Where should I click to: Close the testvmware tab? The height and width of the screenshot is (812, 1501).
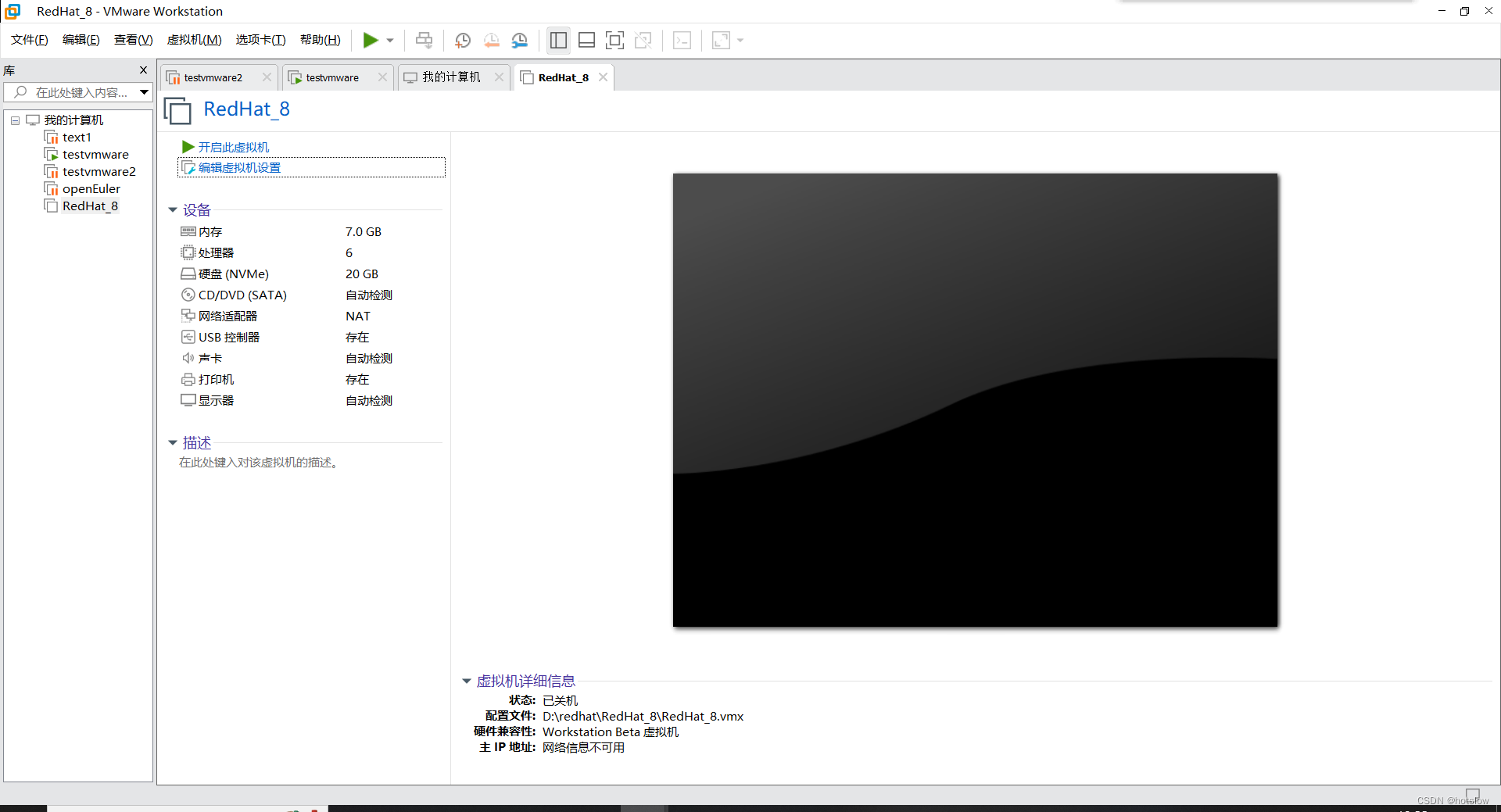pos(382,77)
